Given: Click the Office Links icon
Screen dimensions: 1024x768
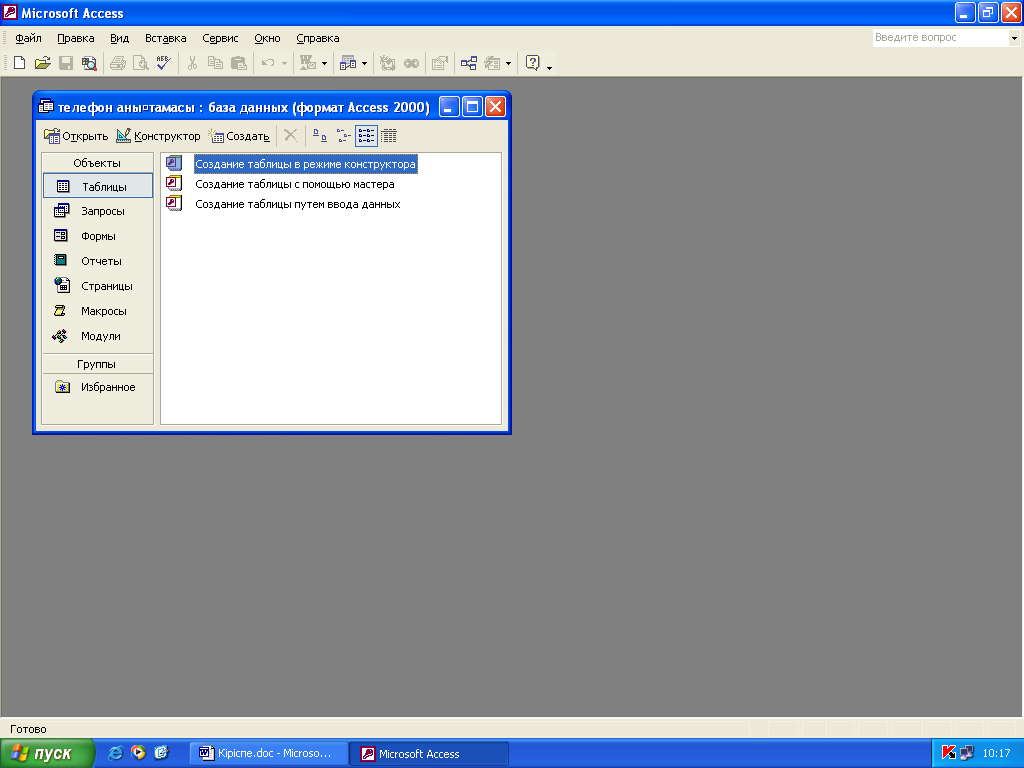Looking at the screenshot, I should click(308, 63).
